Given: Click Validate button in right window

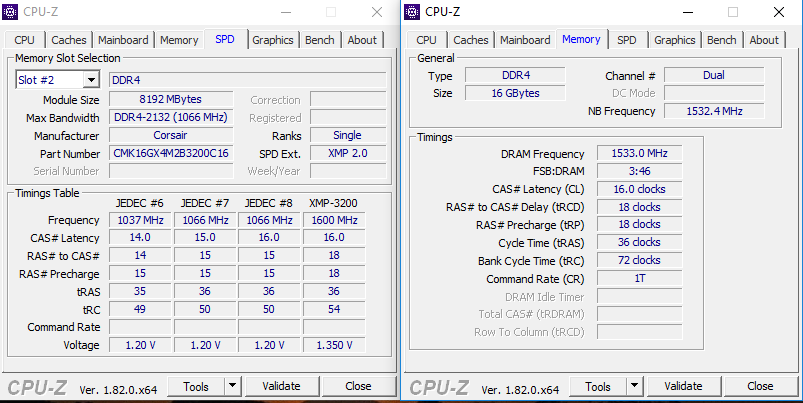Looking at the screenshot, I should point(684,386).
